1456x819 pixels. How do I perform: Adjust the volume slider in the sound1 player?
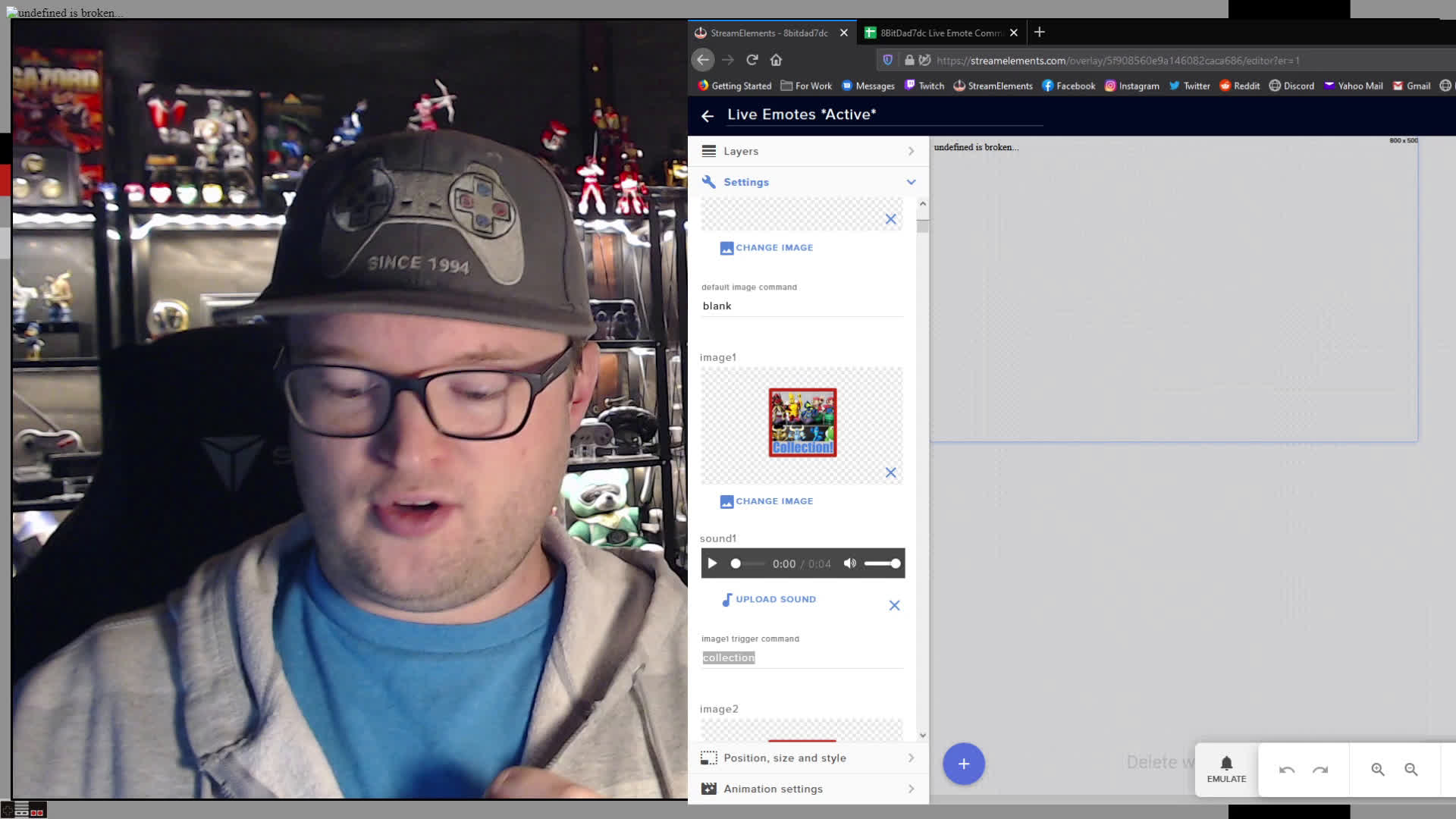coord(882,563)
